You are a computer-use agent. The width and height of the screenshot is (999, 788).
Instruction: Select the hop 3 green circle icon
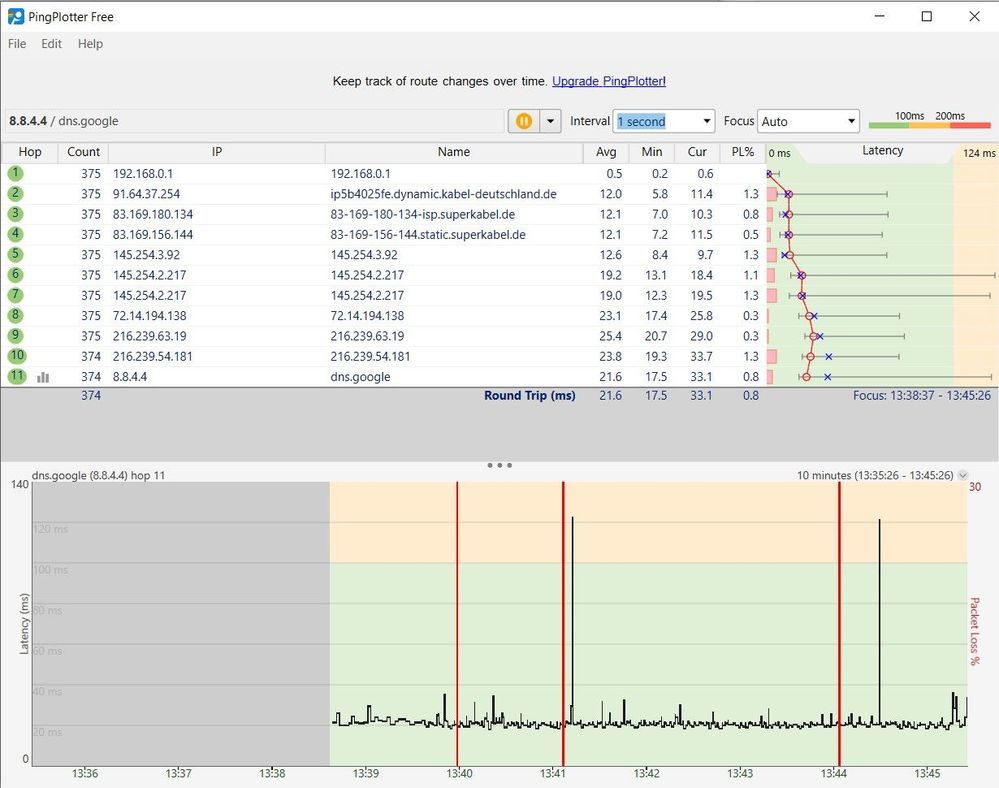coord(16,213)
